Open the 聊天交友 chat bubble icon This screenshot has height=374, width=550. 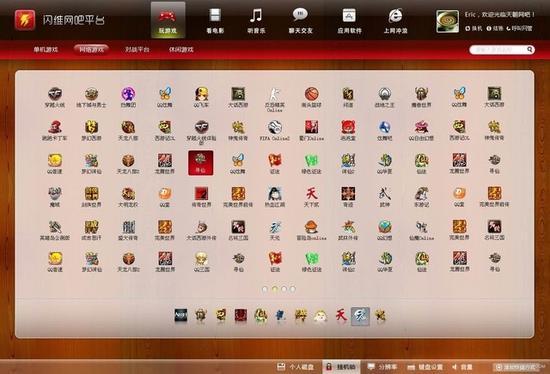pyautogui.click(x=300, y=20)
